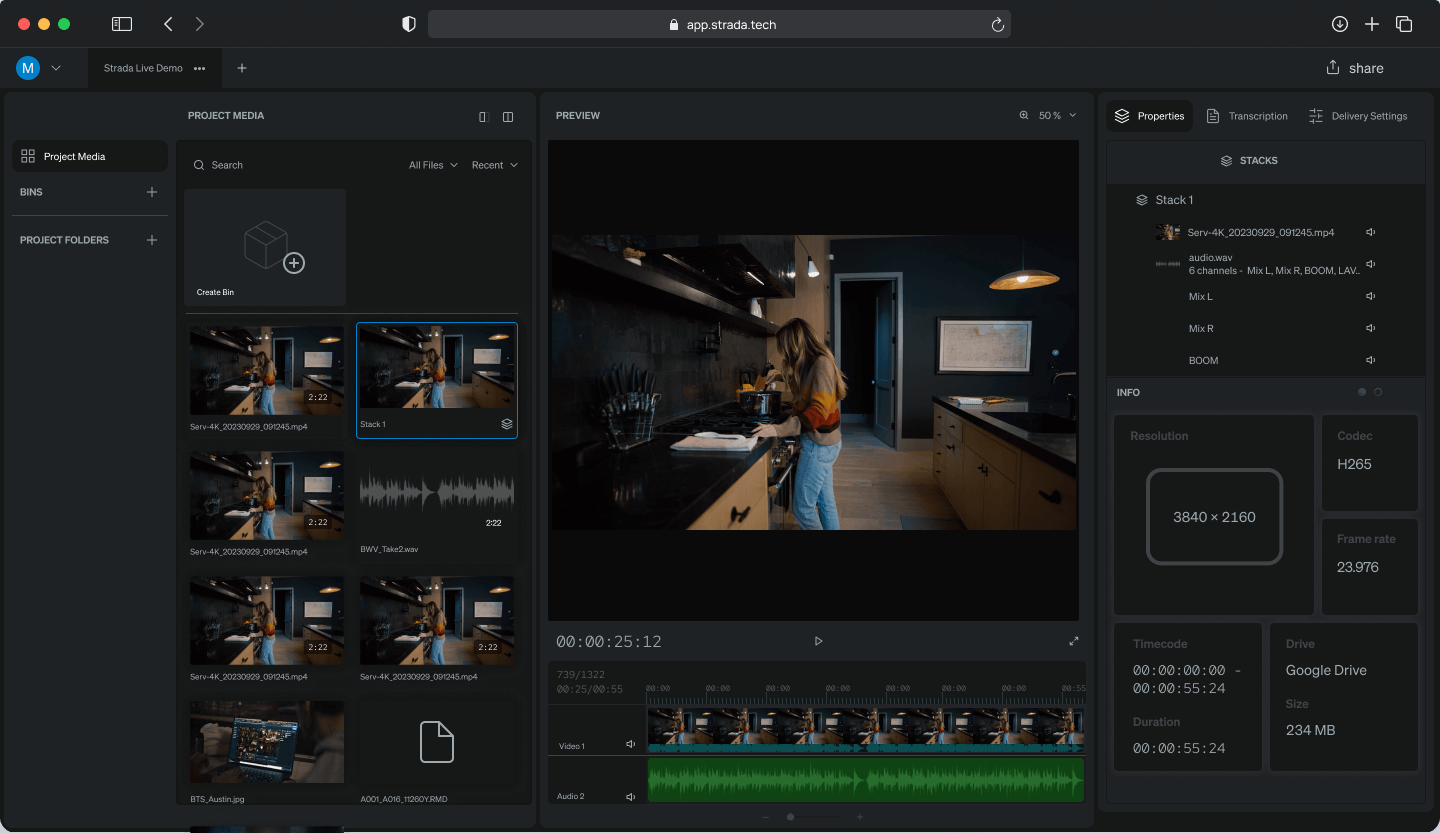This screenshot has height=833, width=1440.
Task: Open the 50% zoom level dropdown
Action: point(1050,116)
